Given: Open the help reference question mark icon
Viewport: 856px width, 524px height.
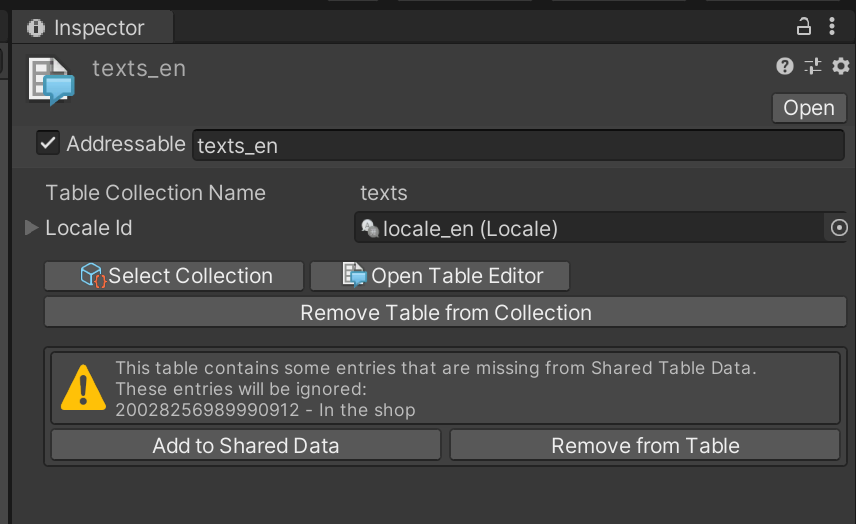Looking at the screenshot, I should tap(785, 67).
